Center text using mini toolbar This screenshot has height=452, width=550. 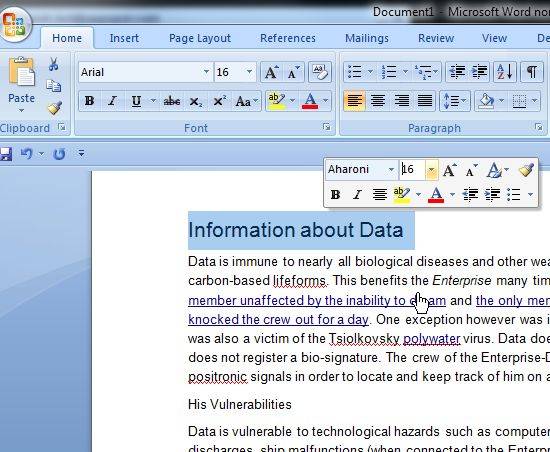(379, 194)
